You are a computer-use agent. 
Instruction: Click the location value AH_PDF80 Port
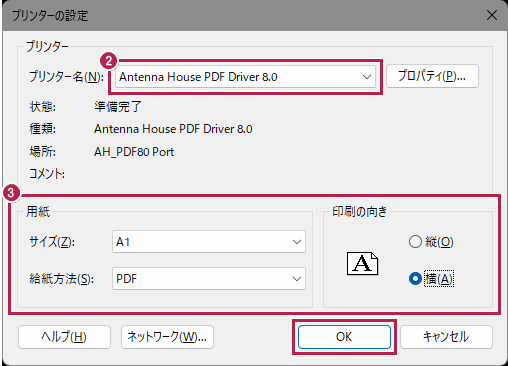point(134,152)
